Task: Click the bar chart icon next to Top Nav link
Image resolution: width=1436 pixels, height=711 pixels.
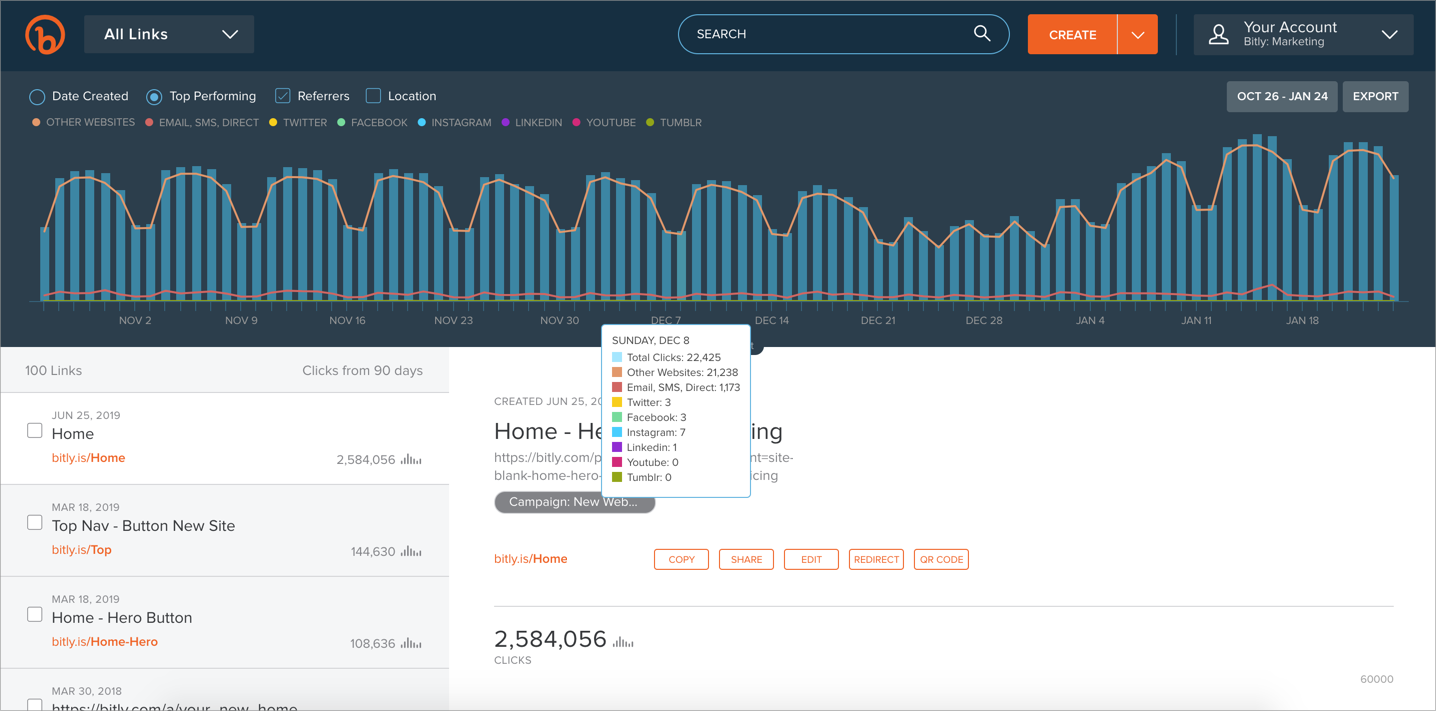Action: (412, 549)
